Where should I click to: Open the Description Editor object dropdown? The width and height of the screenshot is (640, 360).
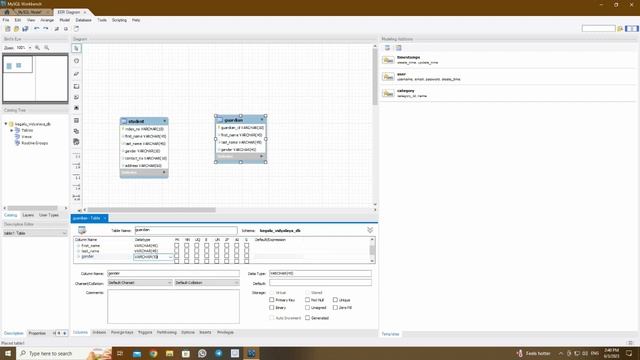point(35,233)
